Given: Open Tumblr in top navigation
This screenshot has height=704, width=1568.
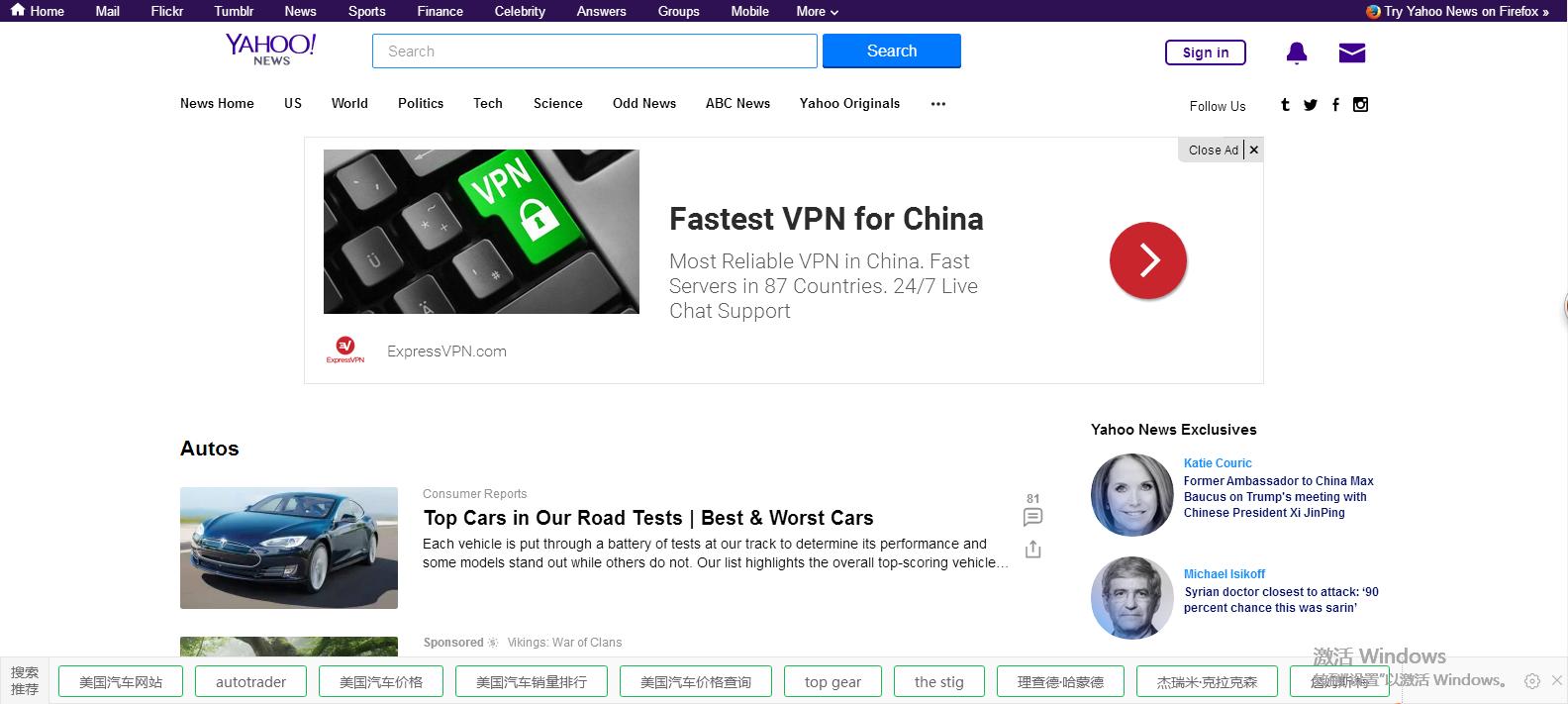Looking at the screenshot, I should [x=234, y=11].
